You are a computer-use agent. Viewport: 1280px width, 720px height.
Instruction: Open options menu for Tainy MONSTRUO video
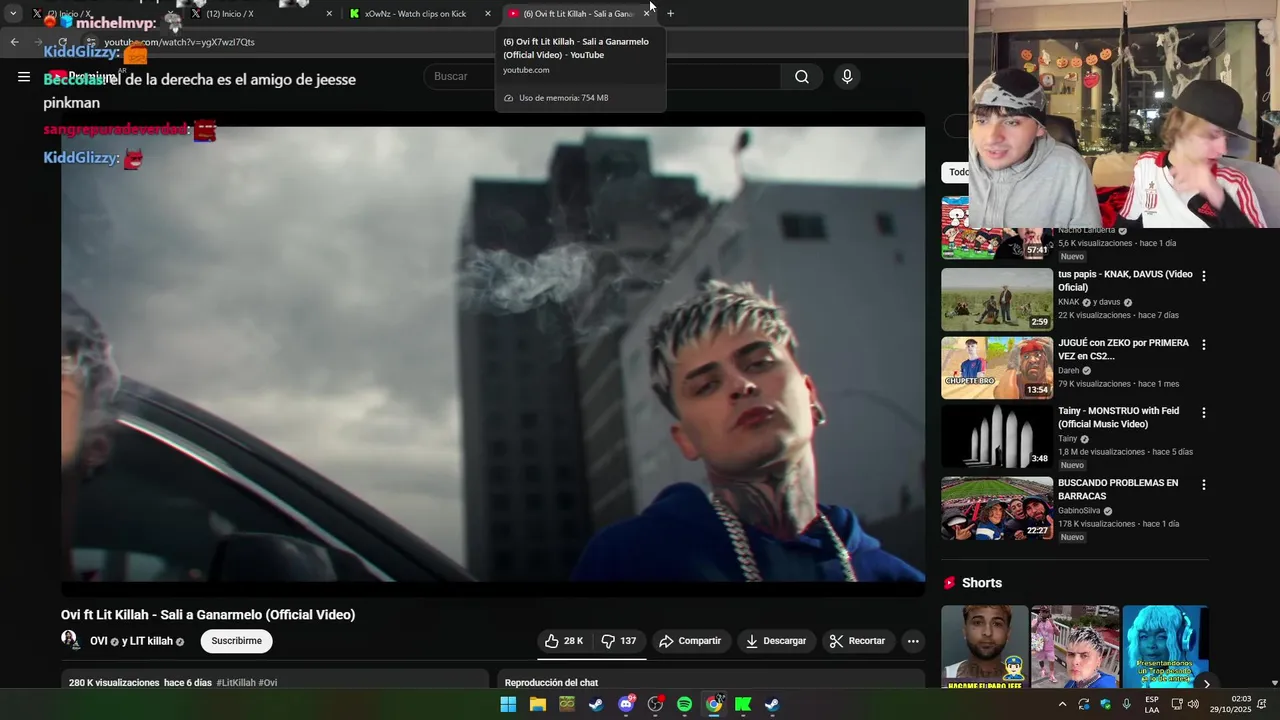point(1204,412)
